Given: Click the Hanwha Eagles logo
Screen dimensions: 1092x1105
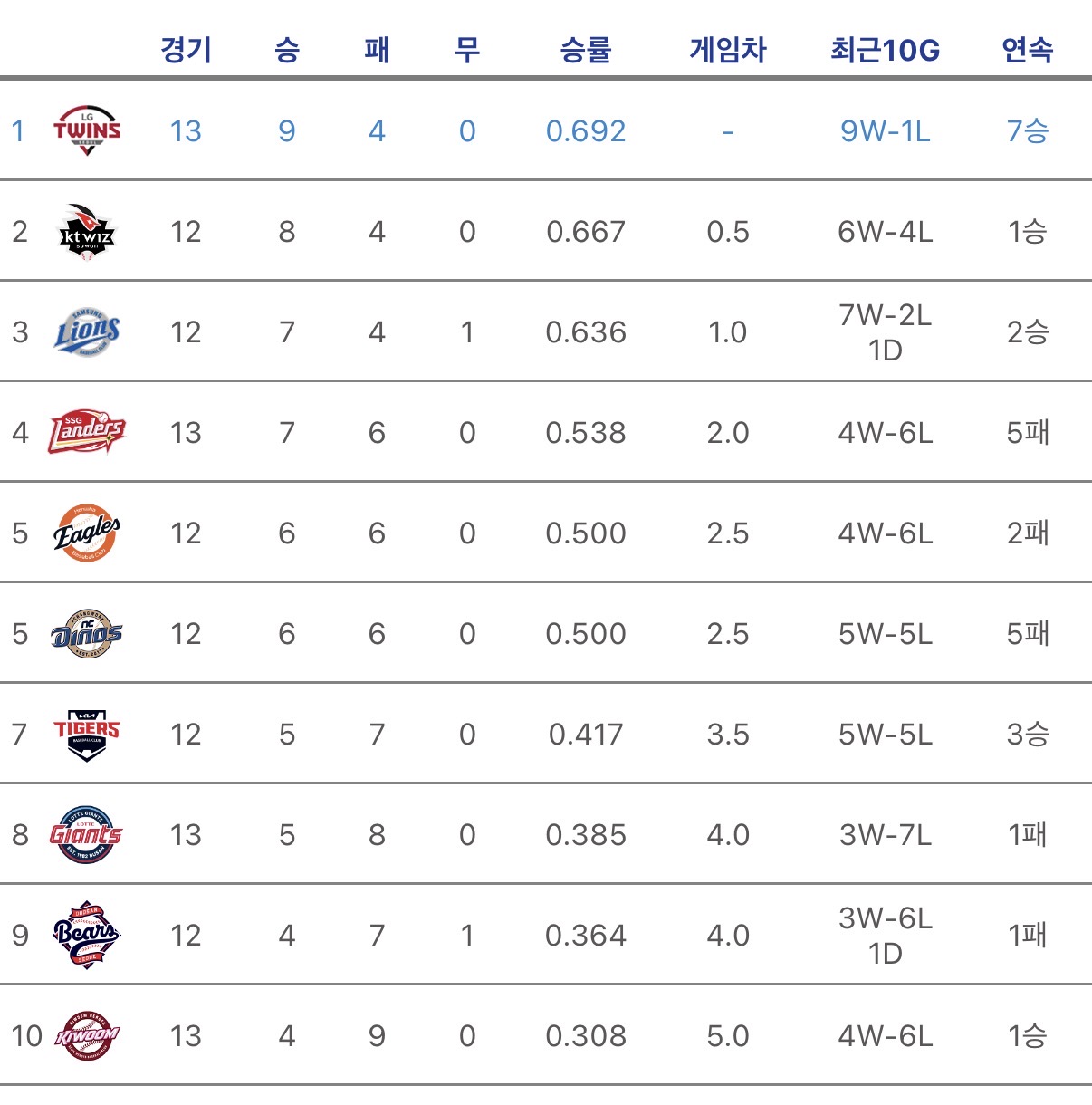Looking at the screenshot, I should click(87, 533).
